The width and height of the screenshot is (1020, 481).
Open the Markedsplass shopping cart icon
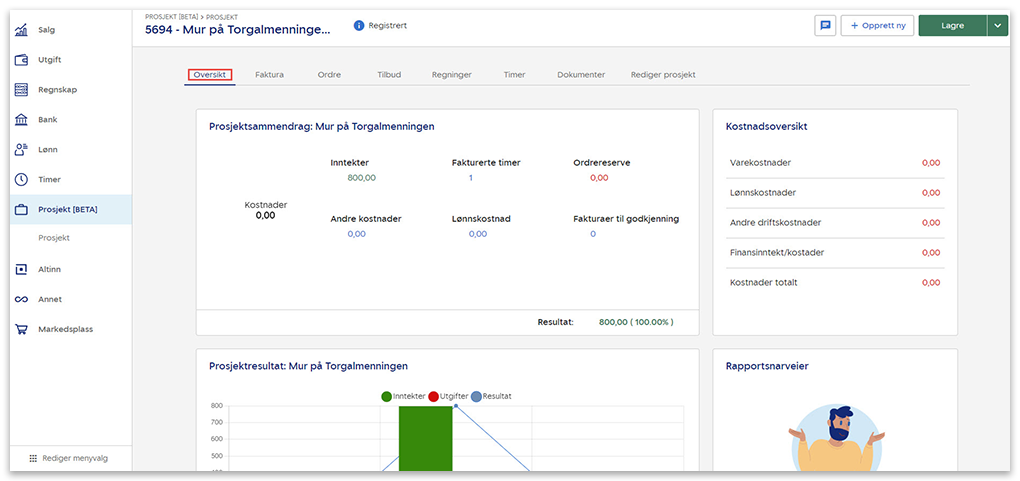pyautogui.click(x=21, y=329)
